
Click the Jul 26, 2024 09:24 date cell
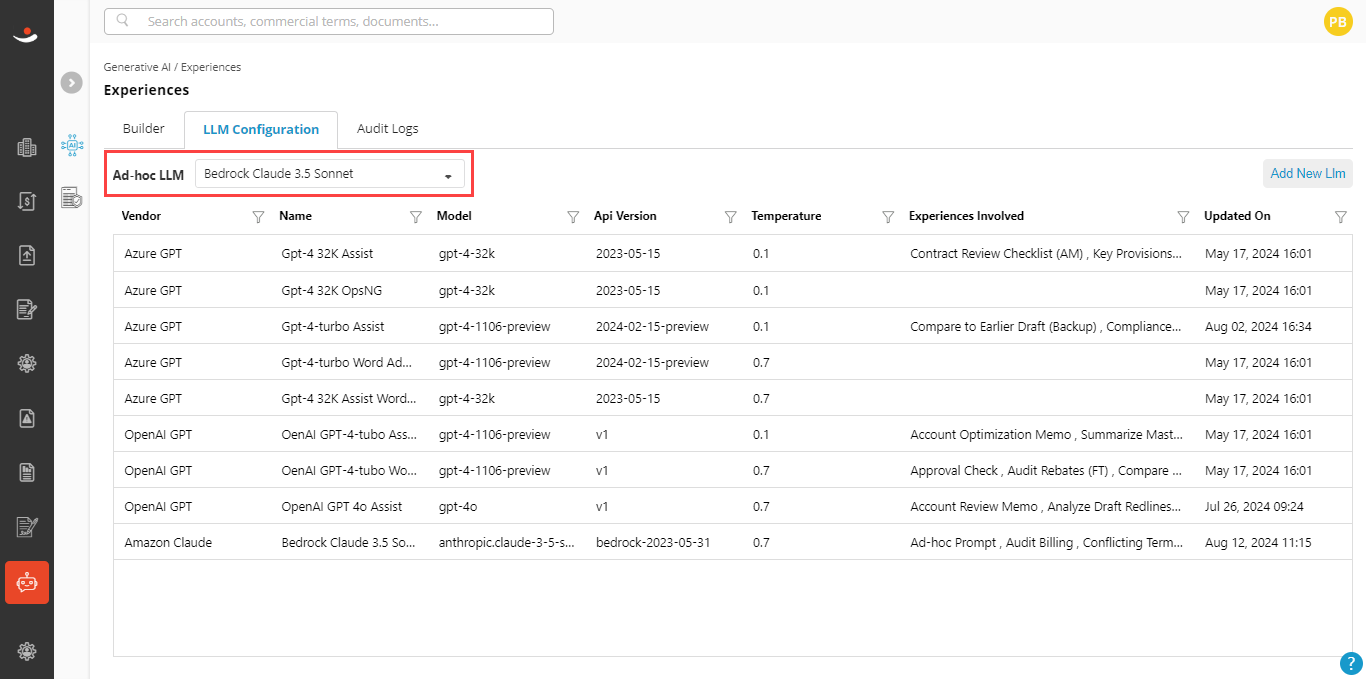coord(1254,506)
